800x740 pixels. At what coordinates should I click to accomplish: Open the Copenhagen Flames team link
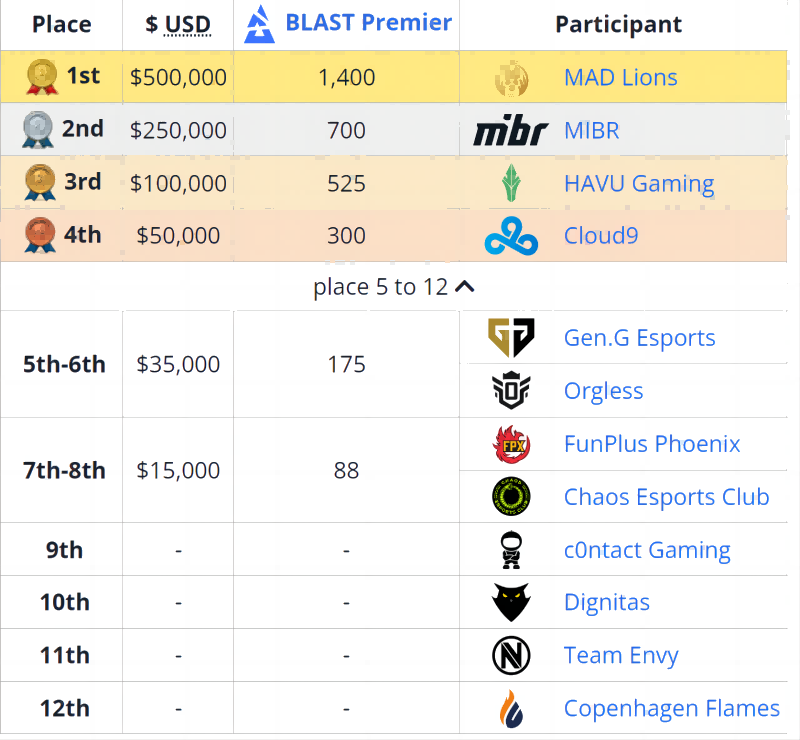click(x=671, y=708)
